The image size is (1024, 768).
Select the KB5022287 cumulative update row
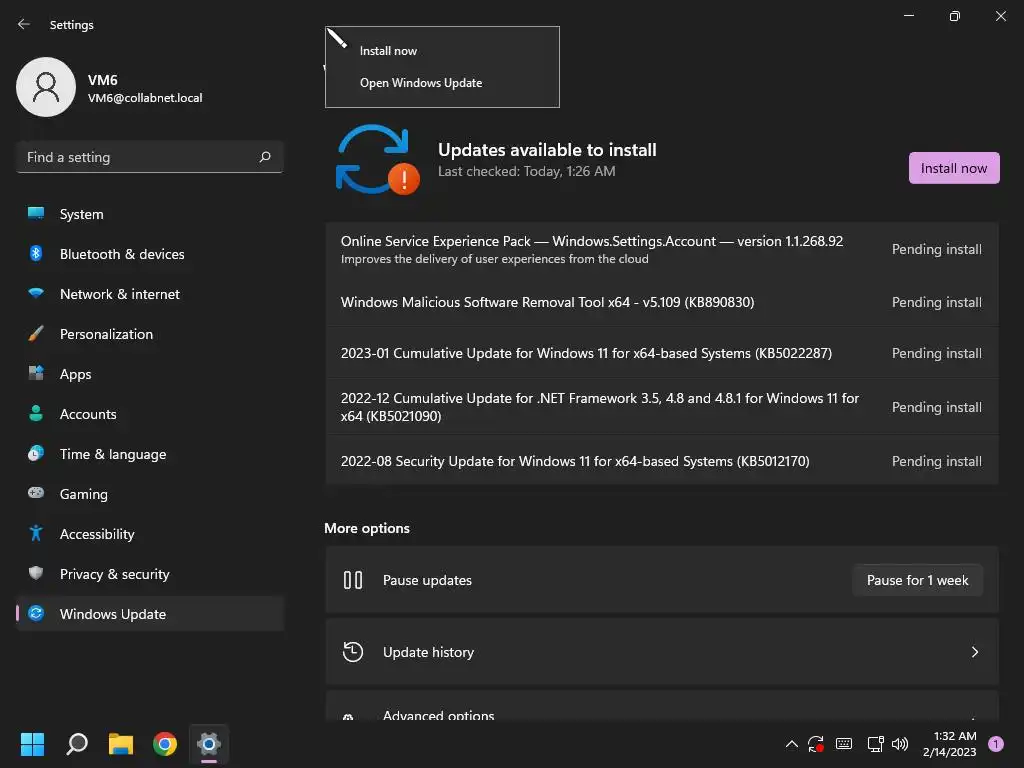click(x=662, y=353)
